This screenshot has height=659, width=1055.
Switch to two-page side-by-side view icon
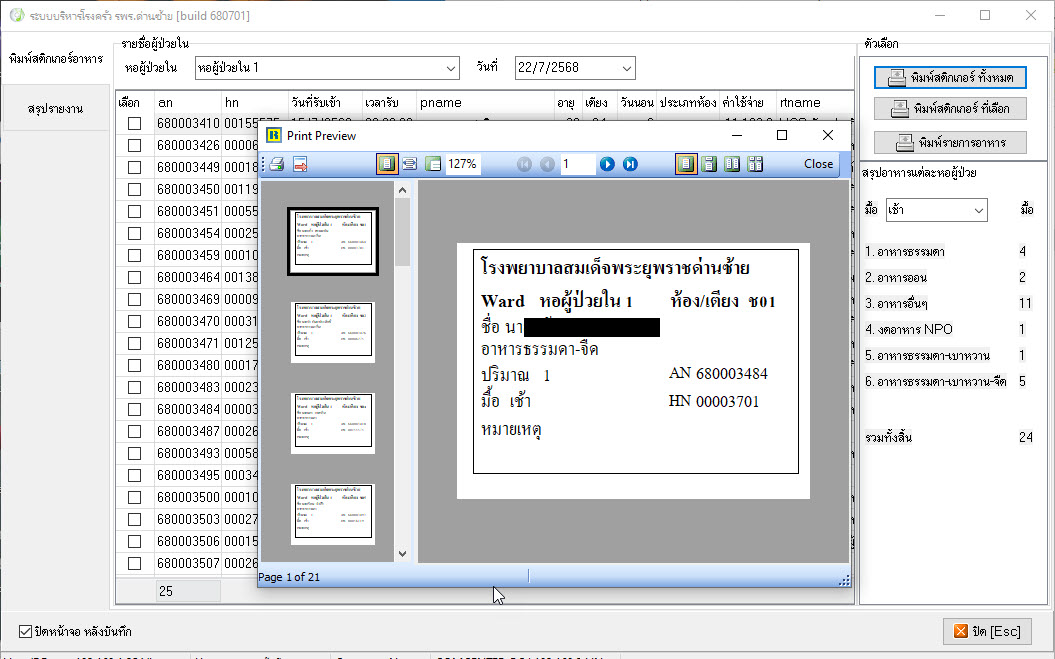point(732,164)
